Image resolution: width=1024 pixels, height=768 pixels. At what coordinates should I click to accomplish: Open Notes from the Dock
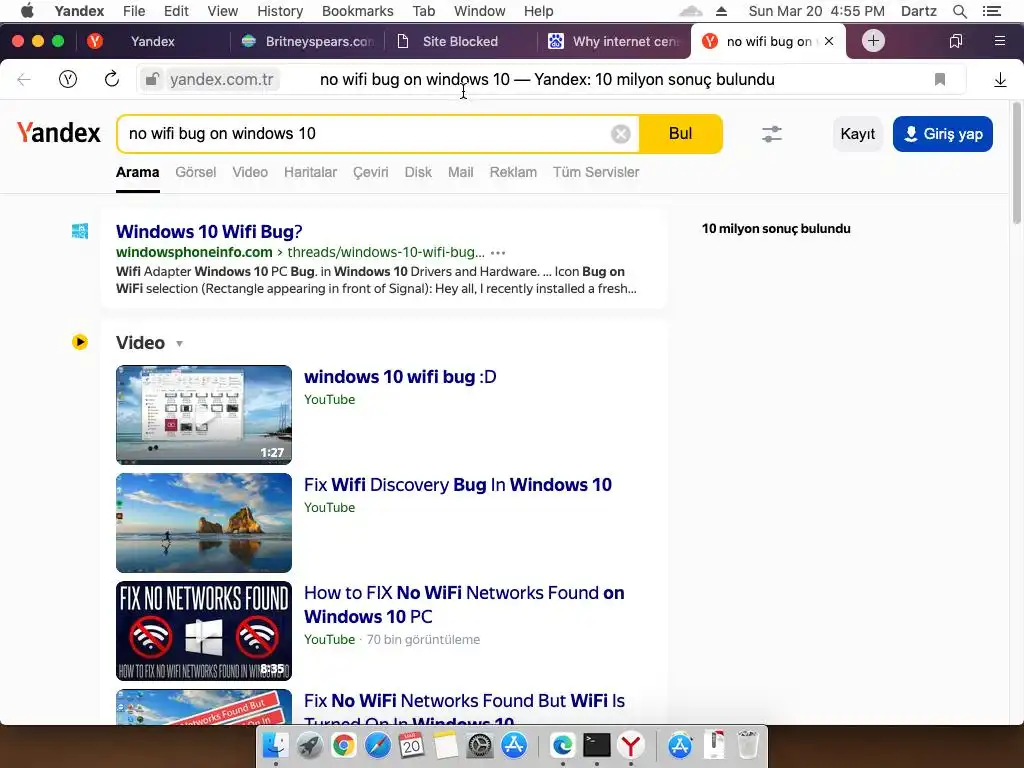[x=446, y=745]
